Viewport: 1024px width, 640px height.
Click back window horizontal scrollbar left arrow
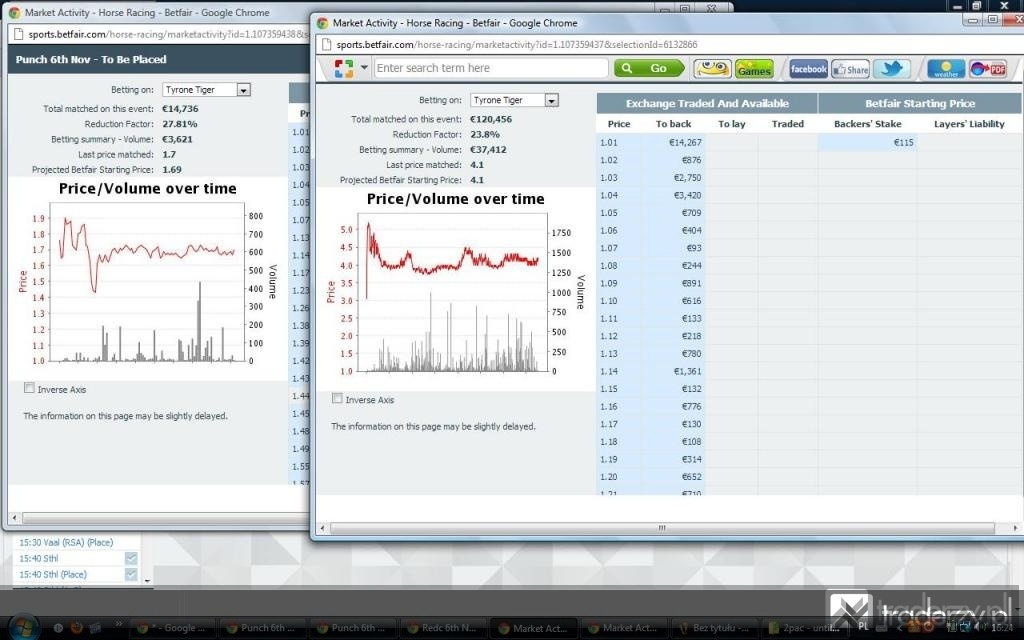pyautogui.click(x=14, y=518)
